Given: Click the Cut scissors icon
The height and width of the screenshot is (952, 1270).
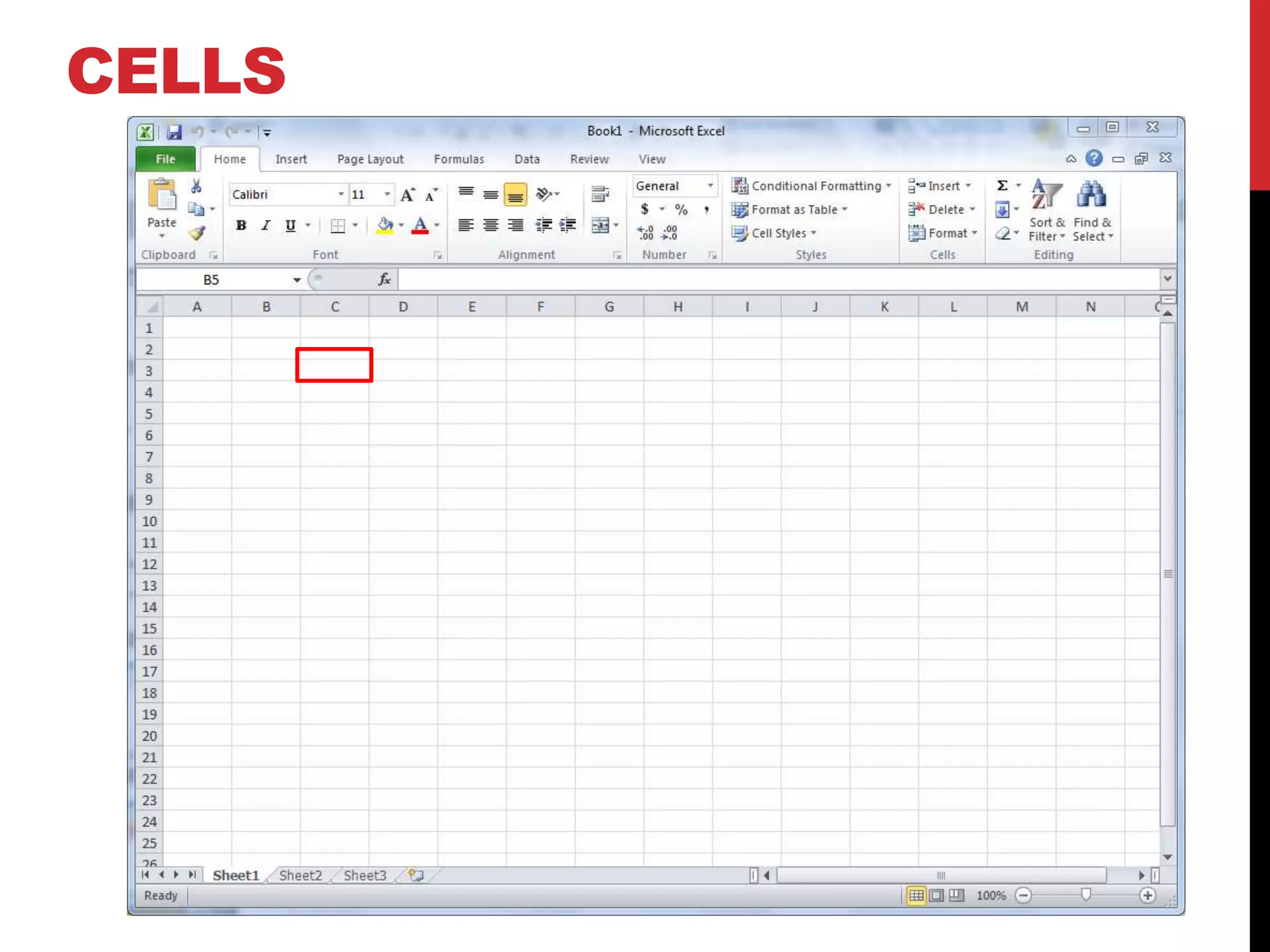Looking at the screenshot, I should (196, 186).
